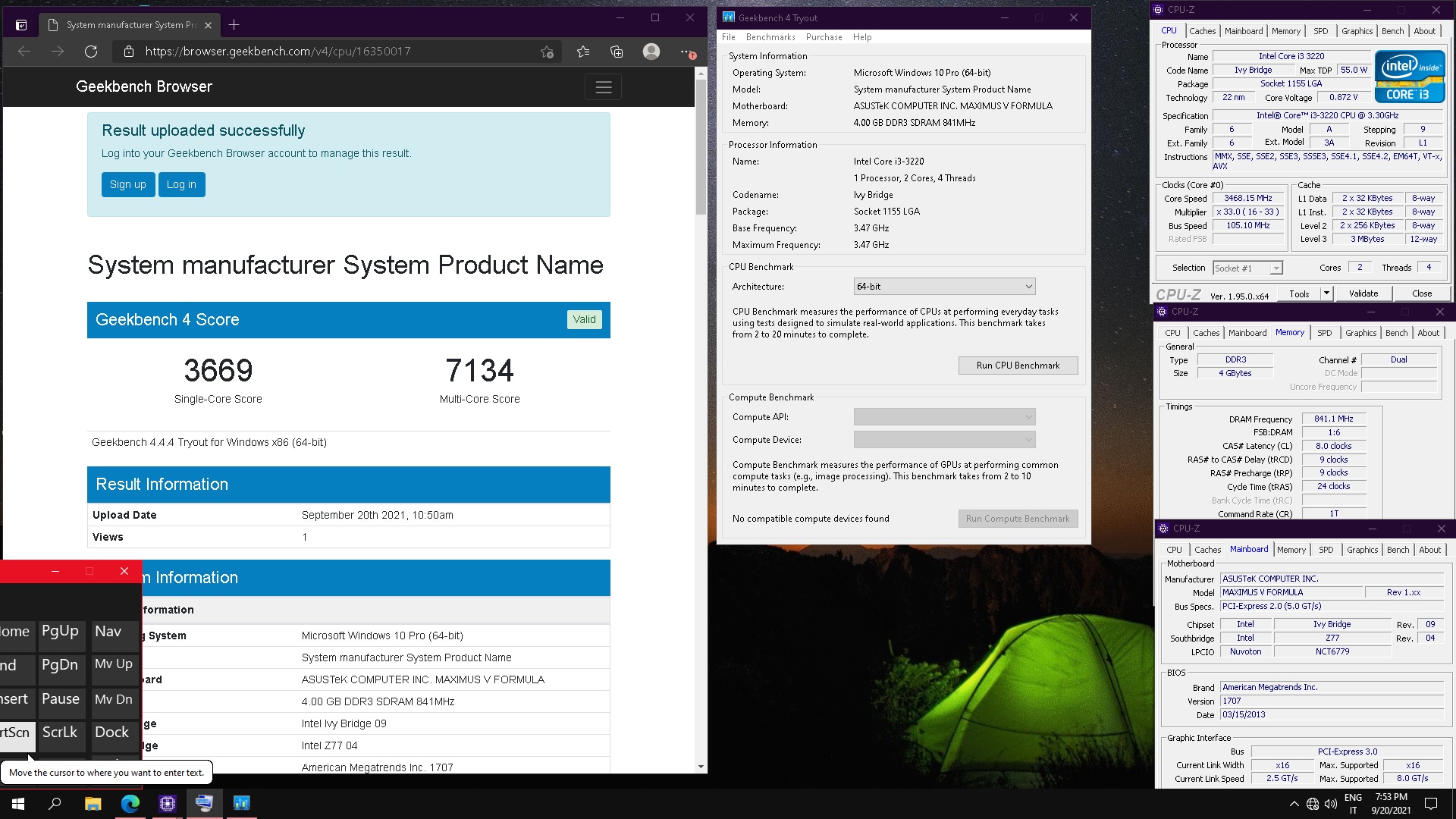Click Tools button in CPU-Z
Screen dimensions: 1456x819
click(x=1299, y=293)
